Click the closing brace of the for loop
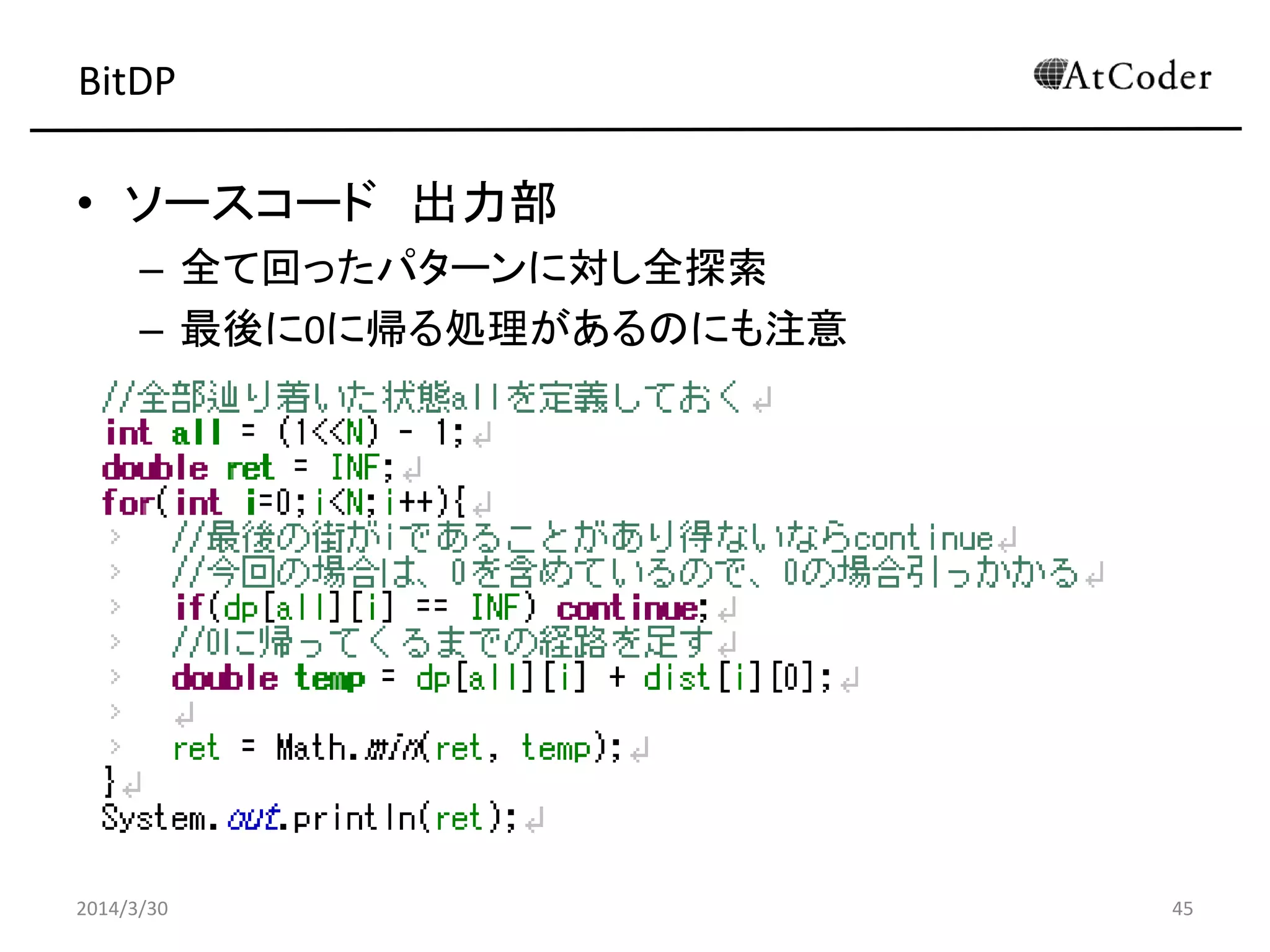 (x=109, y=782)
